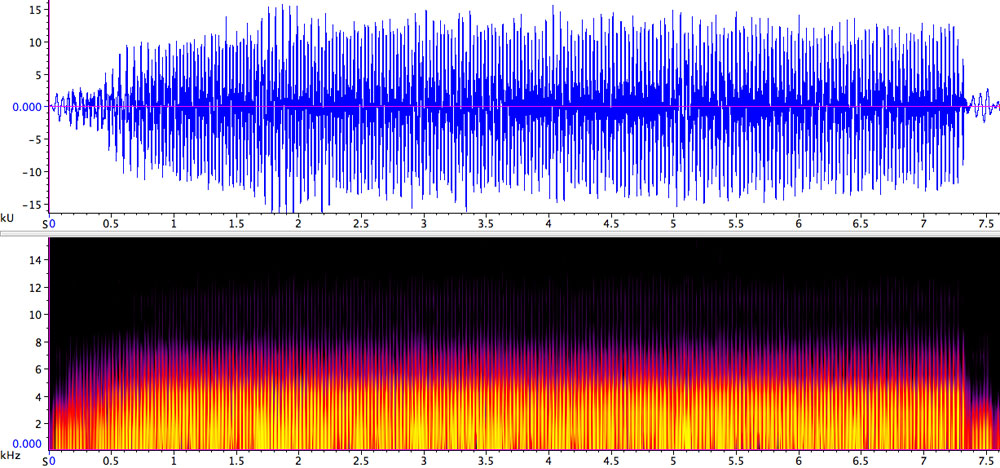Click the 14 kHz label on spectrogram axis
The height and width of the screenshot is (468, 1000).
(35, 260)
